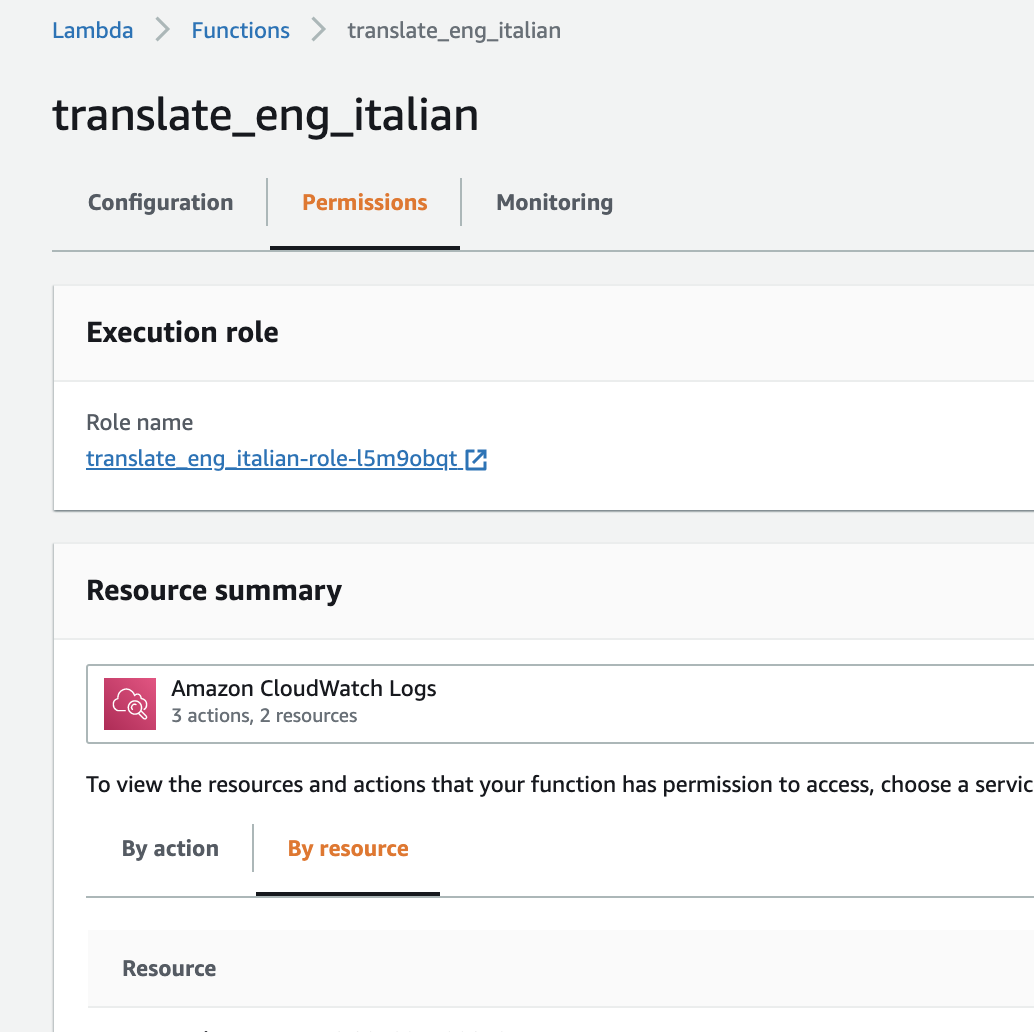Viewport: 1034px width, 1032px height.
Task: Click the Amazon CloudWatch Logs service icon
Action: coord(130,704)
